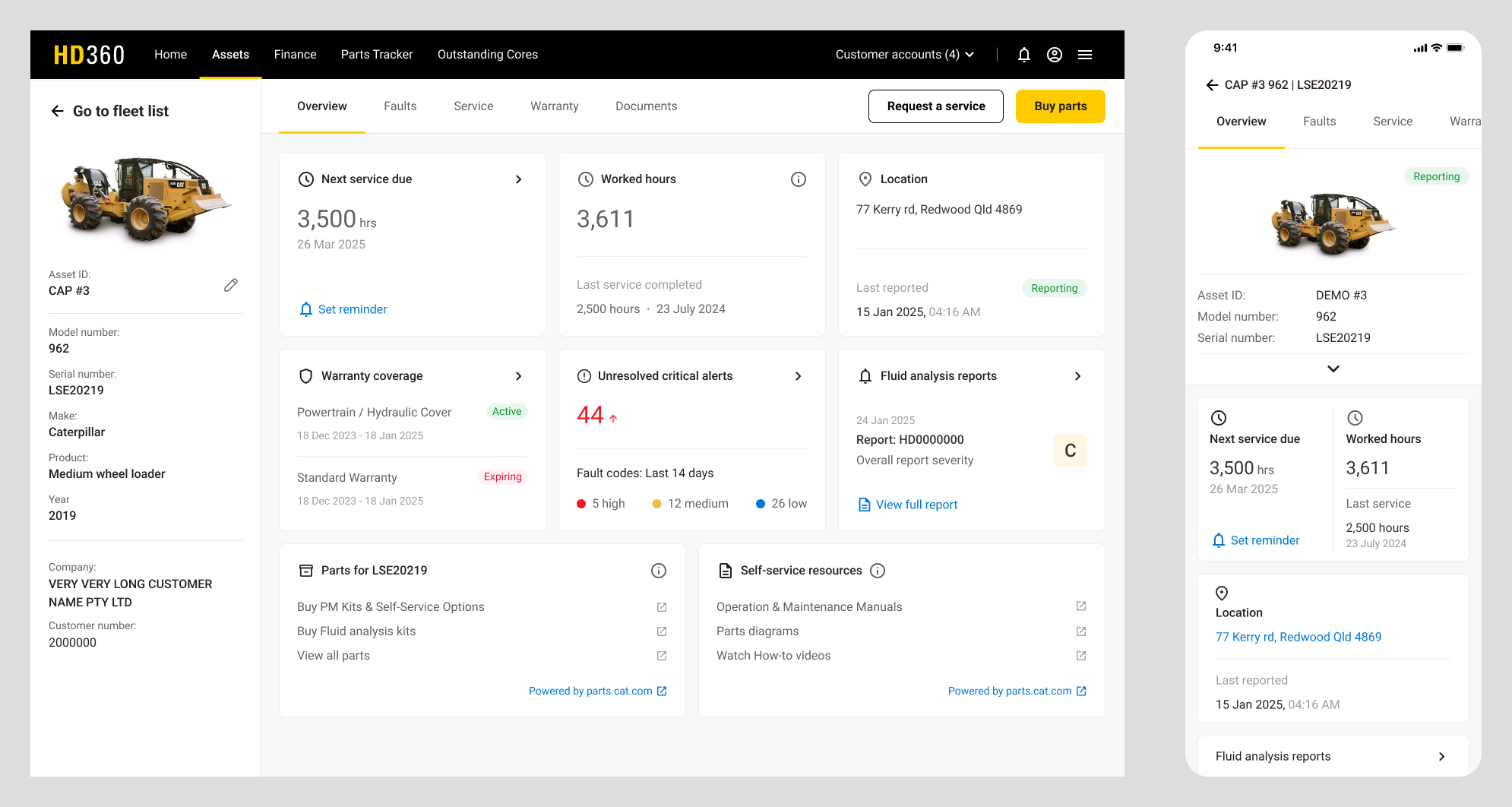Click Powered by parts.cat.com under Parts card
The image size is (1512, 807).
tap(598, 691)
